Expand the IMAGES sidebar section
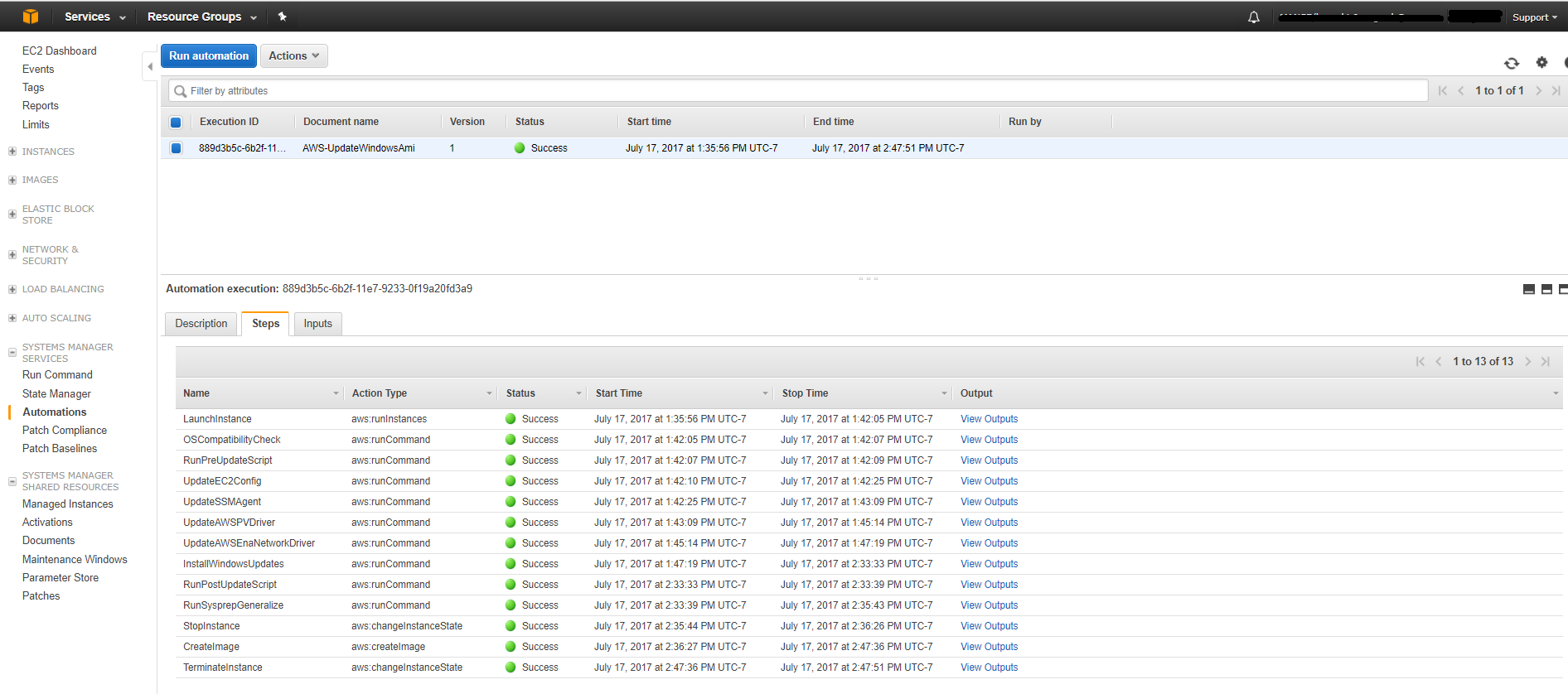Screen dimensions: 1568x694 click(x=12, y=180)
